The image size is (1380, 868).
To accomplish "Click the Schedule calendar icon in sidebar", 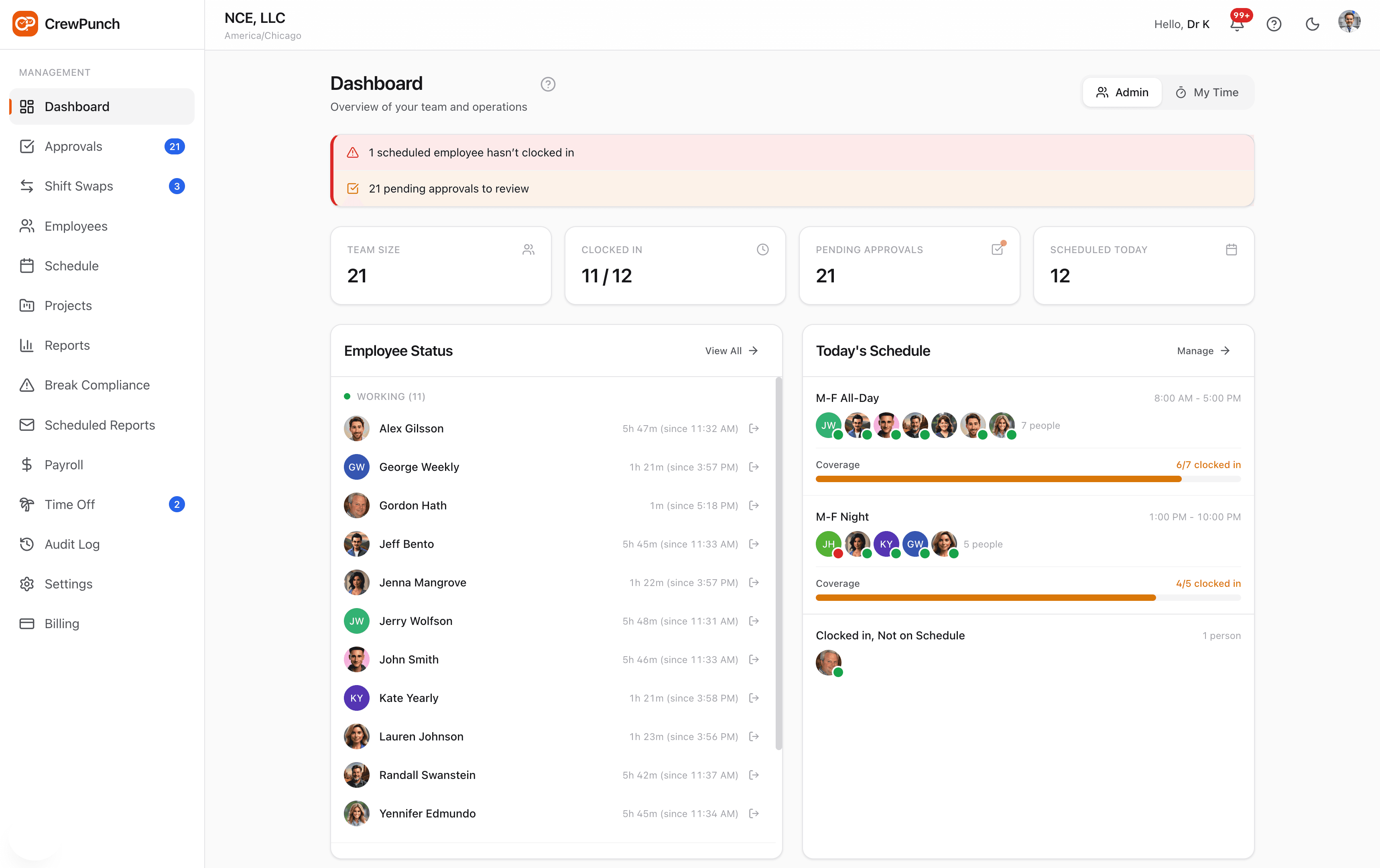I will pyautogui.click(x=27, y=265).
